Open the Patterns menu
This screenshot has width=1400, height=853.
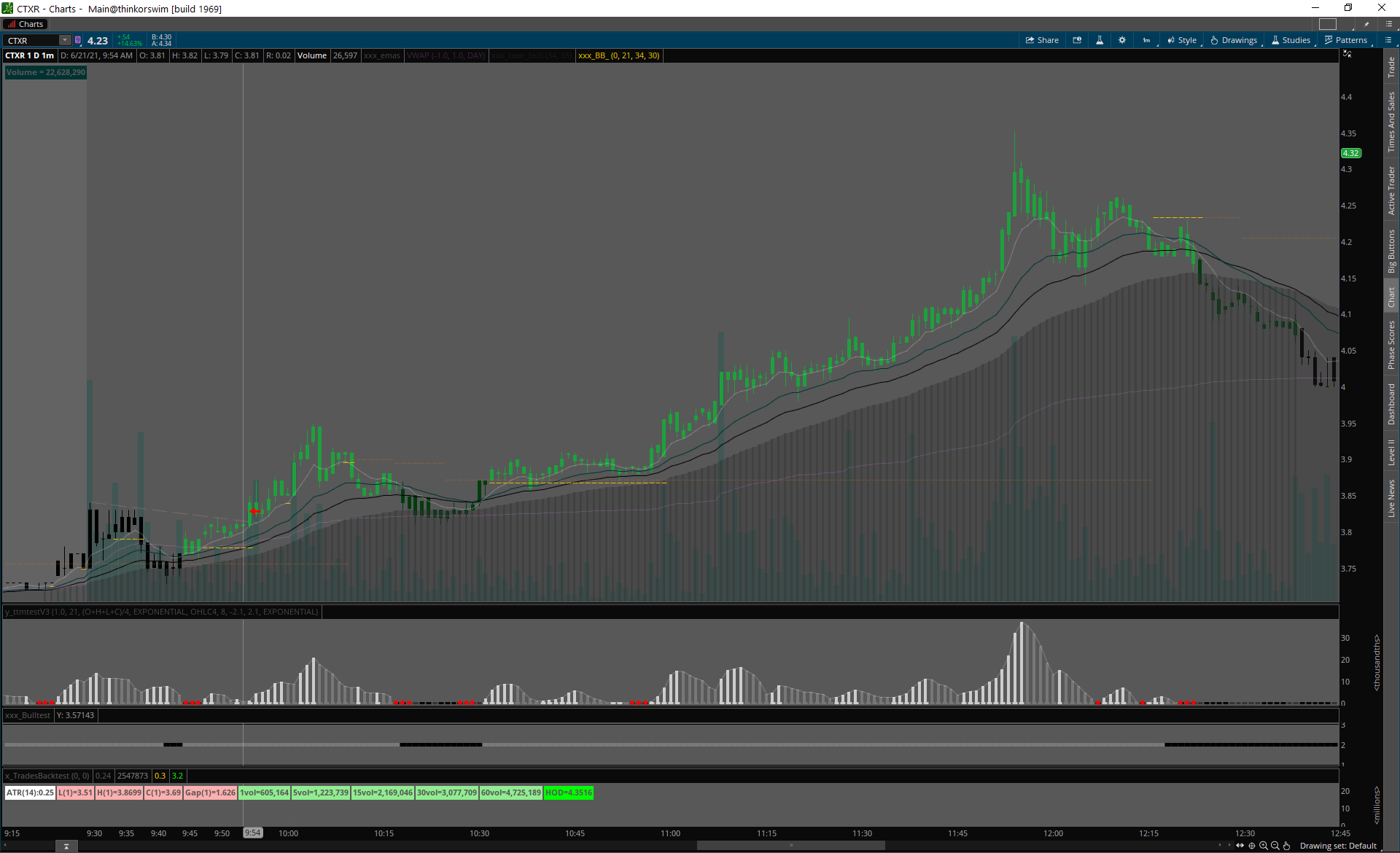[1346, 40]
